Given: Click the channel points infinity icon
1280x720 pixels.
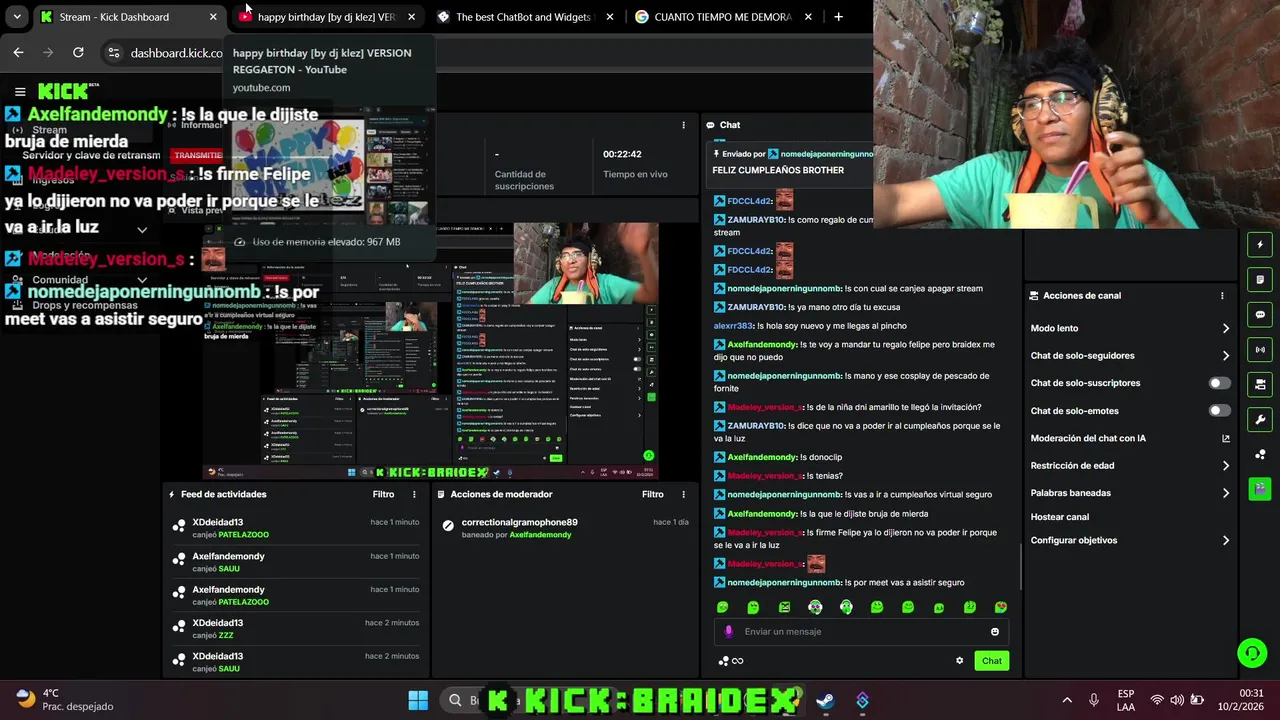Looking at the screenshot, I should pyautogui.click(x=731, y=661).
